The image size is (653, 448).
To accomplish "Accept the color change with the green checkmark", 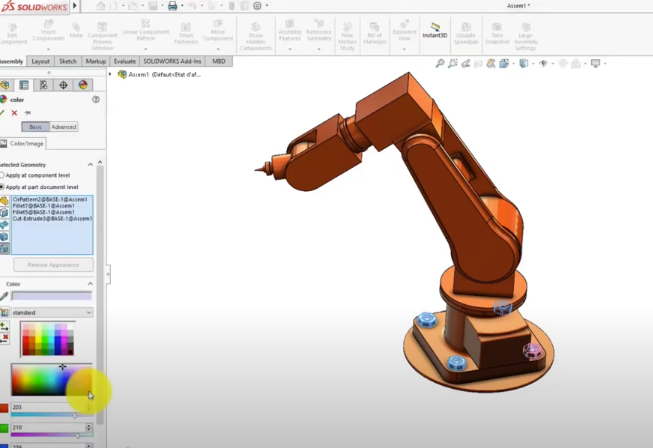I will pyautogui.click(x=2, y=113).
